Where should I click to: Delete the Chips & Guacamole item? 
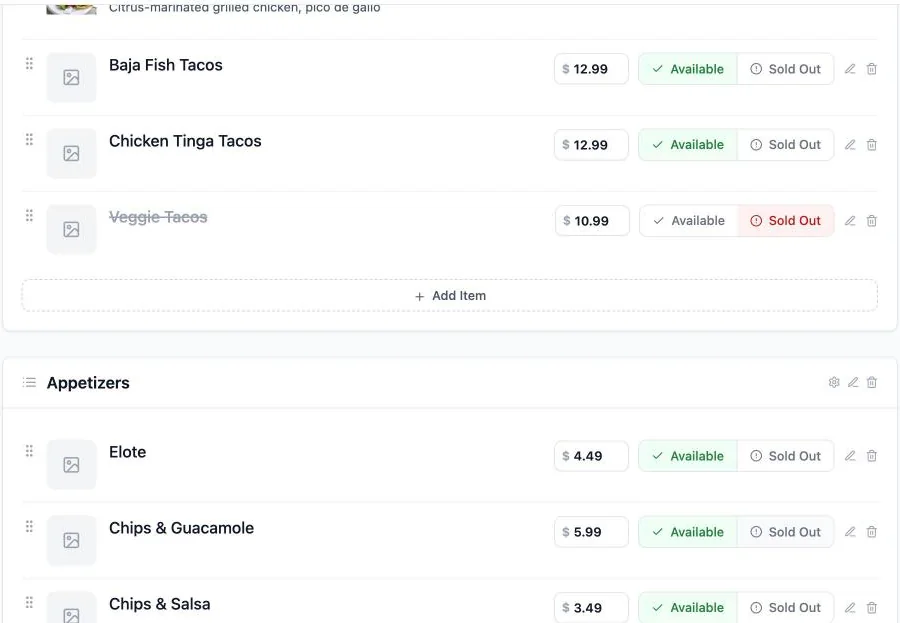(871, 532)
